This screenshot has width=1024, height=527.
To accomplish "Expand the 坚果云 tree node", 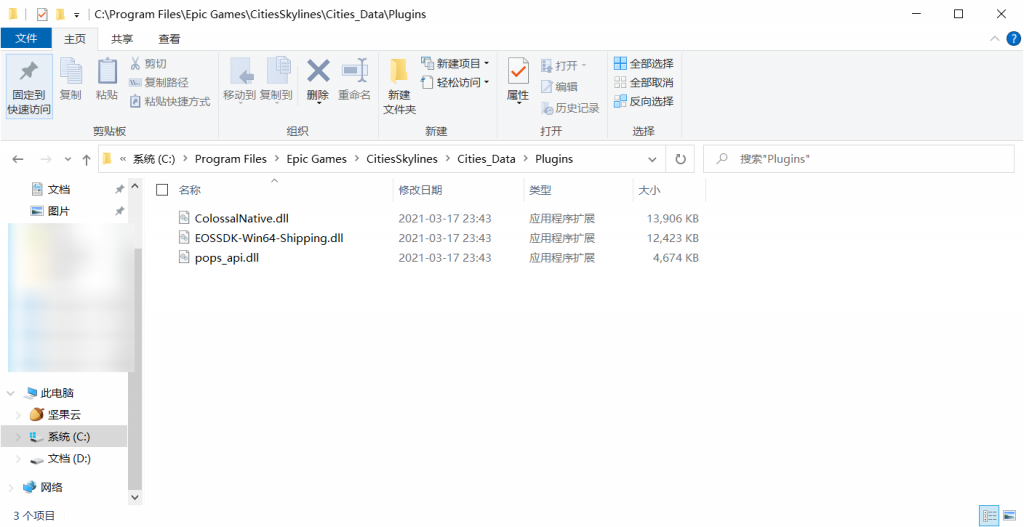I will click(x=18, y=415).
